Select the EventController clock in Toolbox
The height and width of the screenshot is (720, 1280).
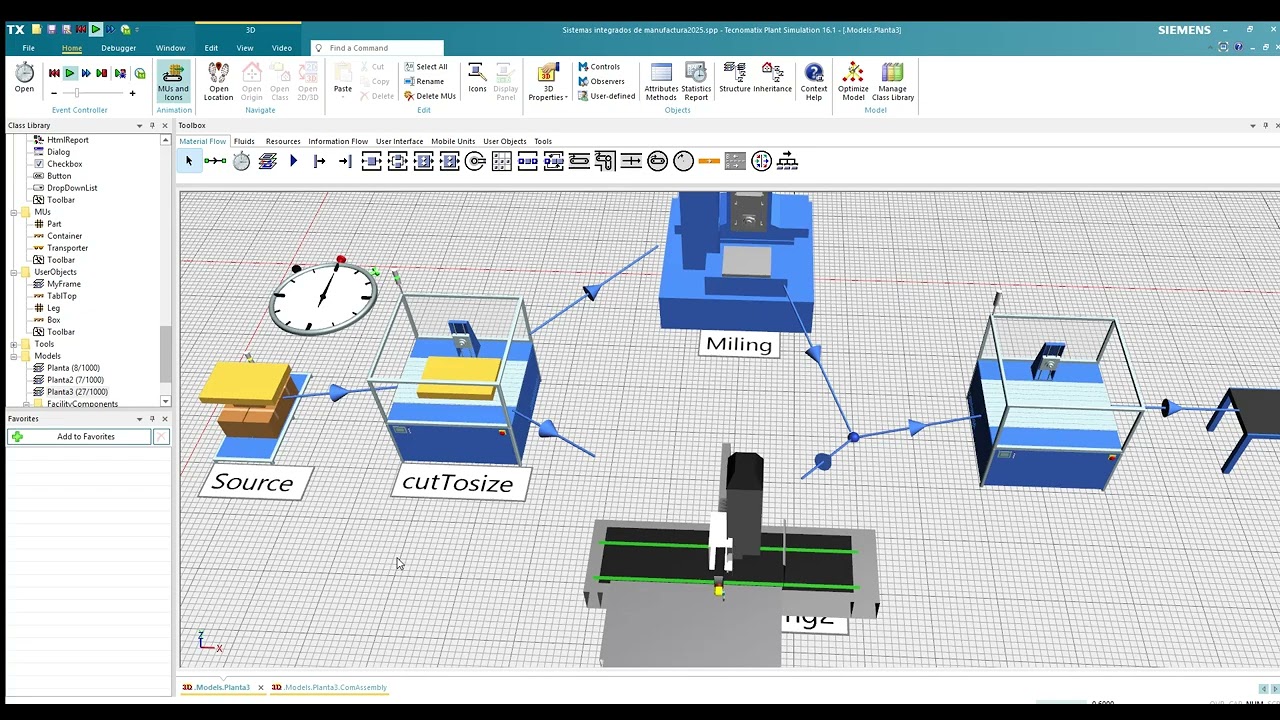242,161
